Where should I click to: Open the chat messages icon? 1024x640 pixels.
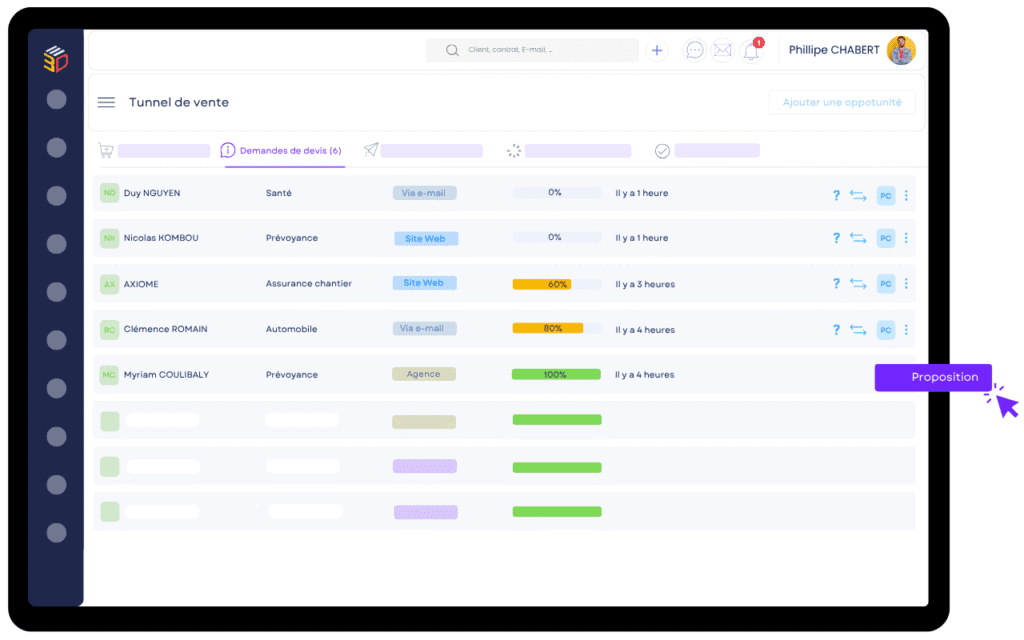pos(694,50)
